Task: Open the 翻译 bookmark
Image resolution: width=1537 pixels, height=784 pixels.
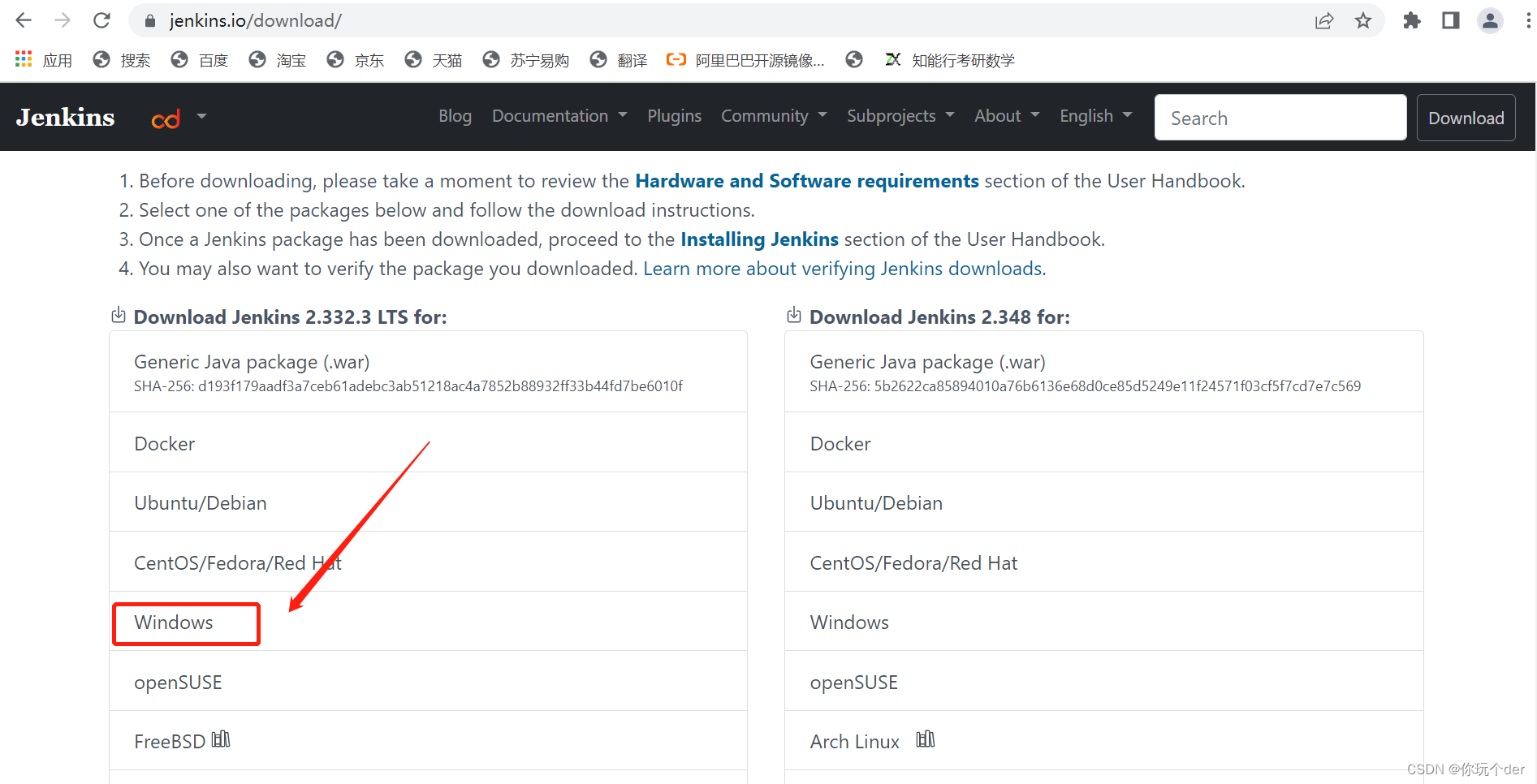Action: [x=619, y=60]
